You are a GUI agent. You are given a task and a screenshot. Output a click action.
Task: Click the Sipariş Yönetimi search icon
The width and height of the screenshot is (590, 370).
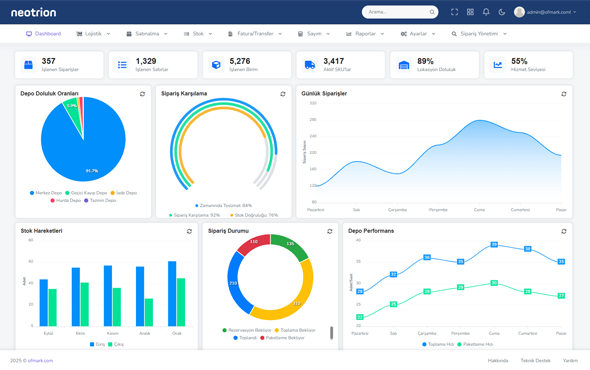454,34
